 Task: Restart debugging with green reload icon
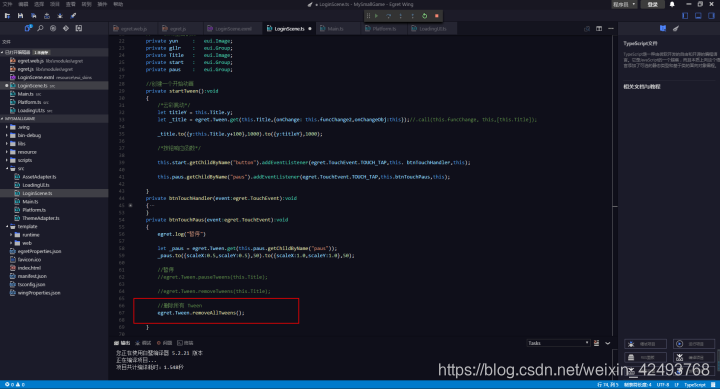point(425,16)
